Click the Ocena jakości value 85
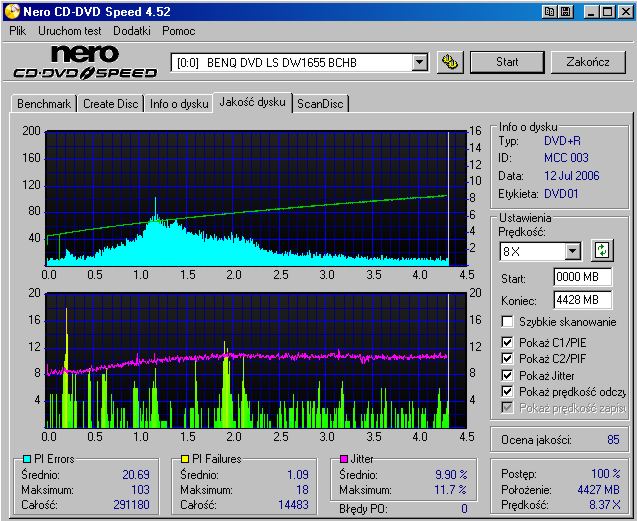 613,440
